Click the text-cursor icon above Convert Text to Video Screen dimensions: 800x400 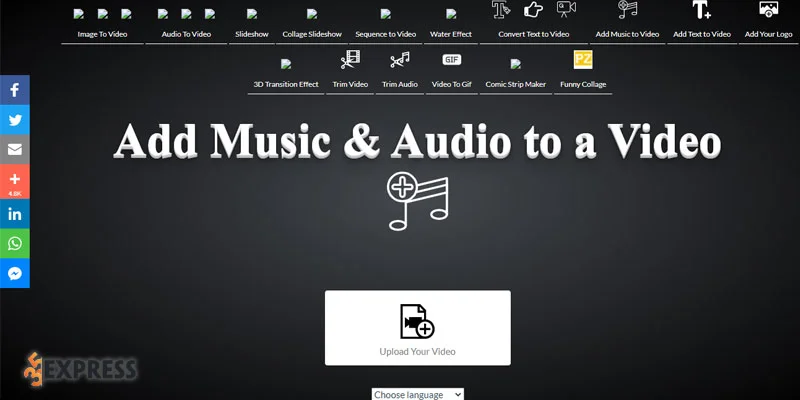point(501,9)
